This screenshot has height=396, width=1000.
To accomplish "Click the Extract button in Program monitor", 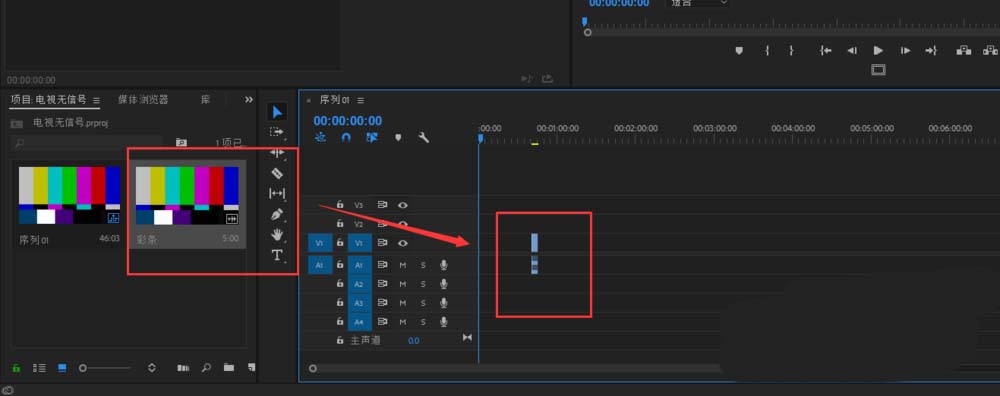I will pyautogui.click(x=991, y=50).
